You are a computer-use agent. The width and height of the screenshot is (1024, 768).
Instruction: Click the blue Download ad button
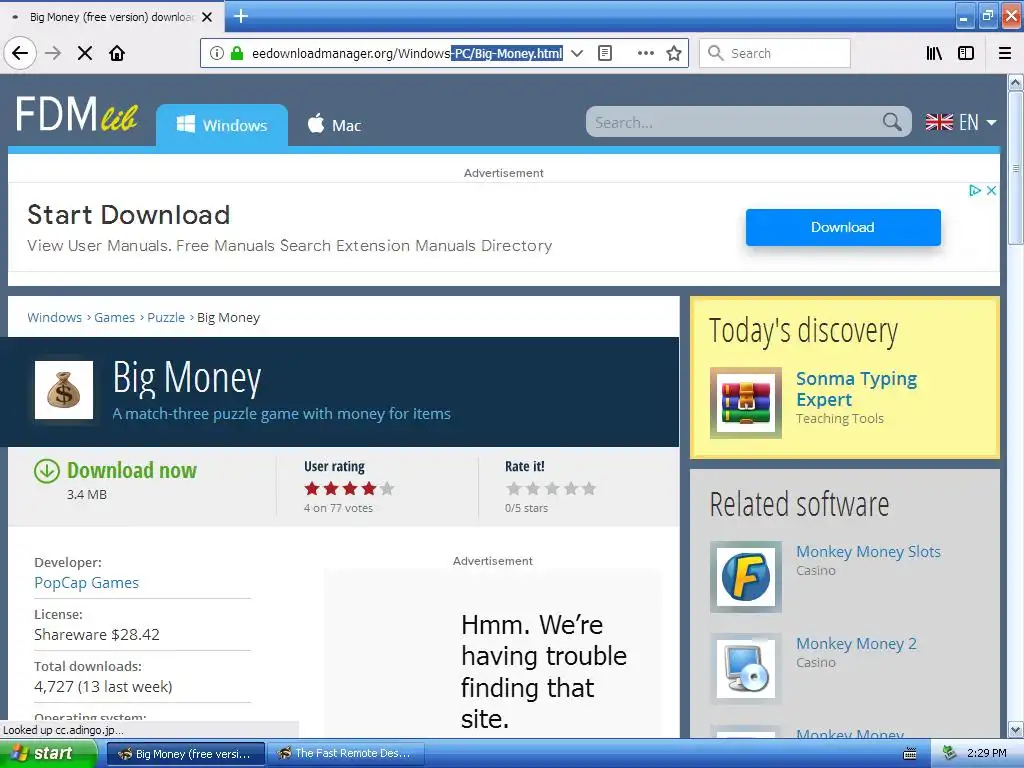pyautogui.click(x=843, y=227)
